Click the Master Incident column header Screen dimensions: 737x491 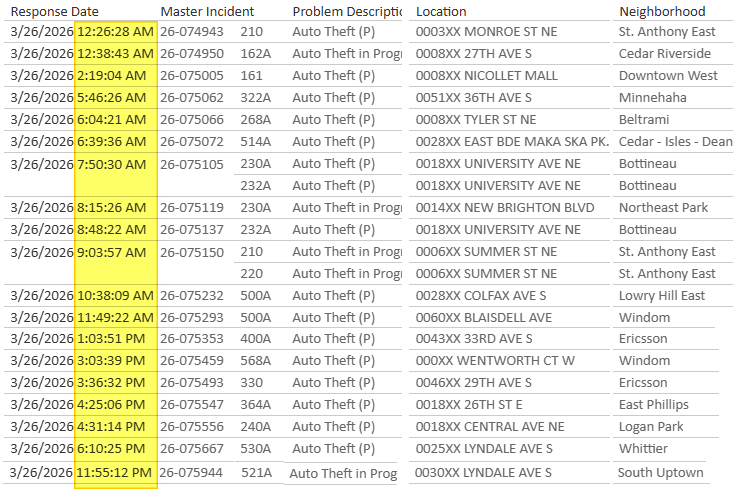click(x=207, y=11)
